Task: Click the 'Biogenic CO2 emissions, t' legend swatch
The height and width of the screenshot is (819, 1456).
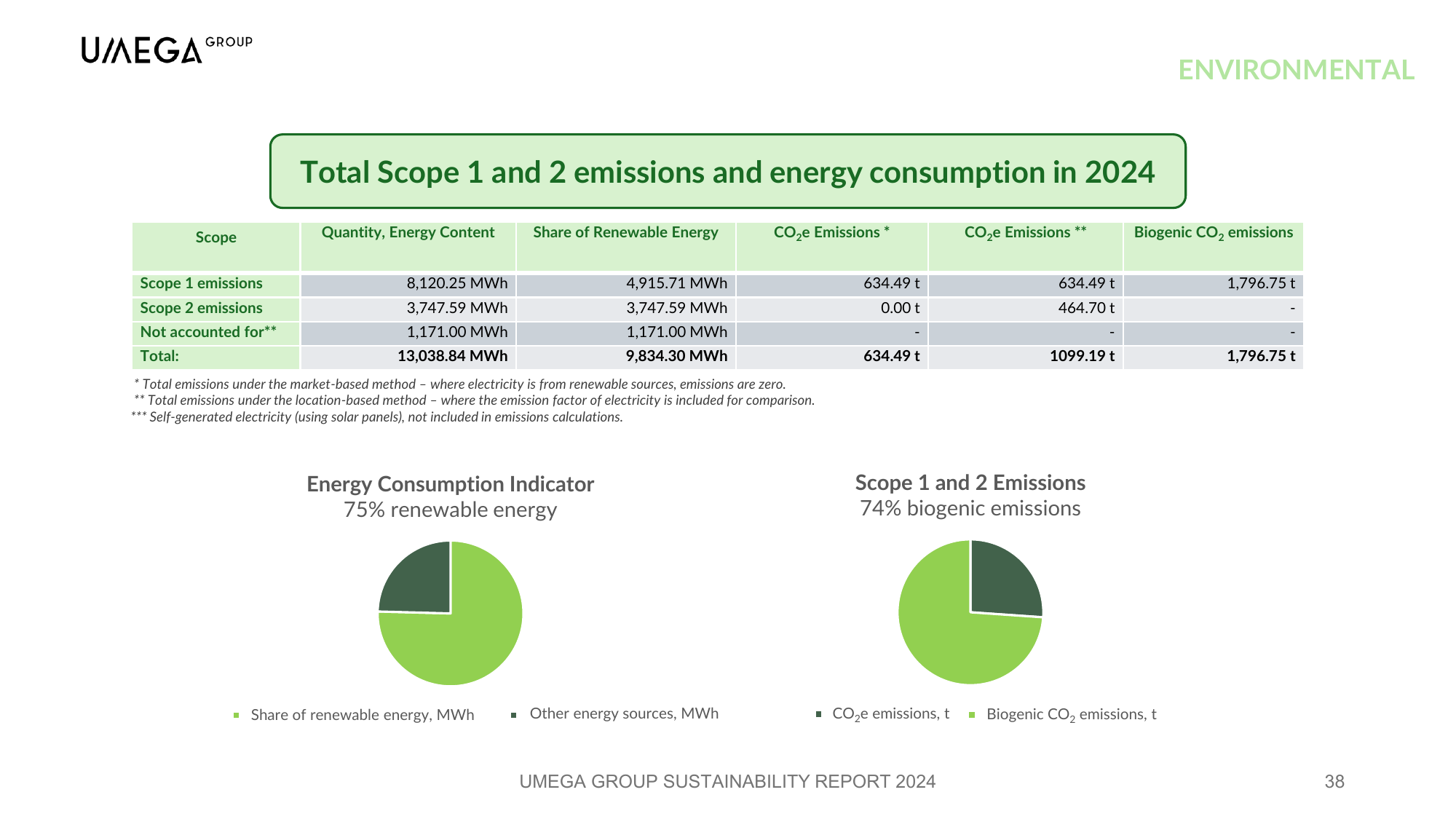Action: click(972, 715)
